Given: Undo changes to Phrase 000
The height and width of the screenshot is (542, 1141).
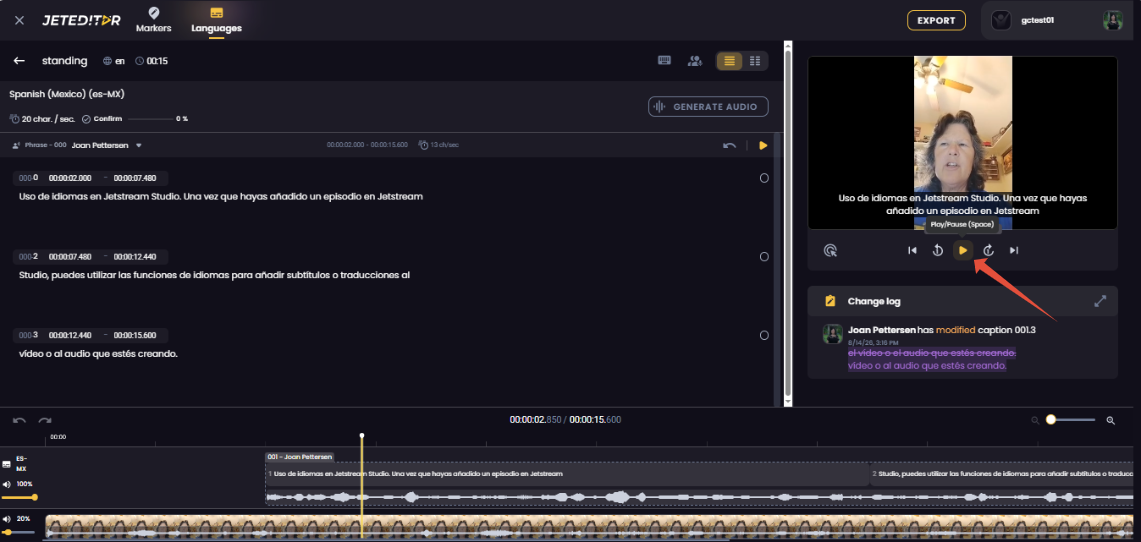Looking at the screenshot, I should [729, 146].
